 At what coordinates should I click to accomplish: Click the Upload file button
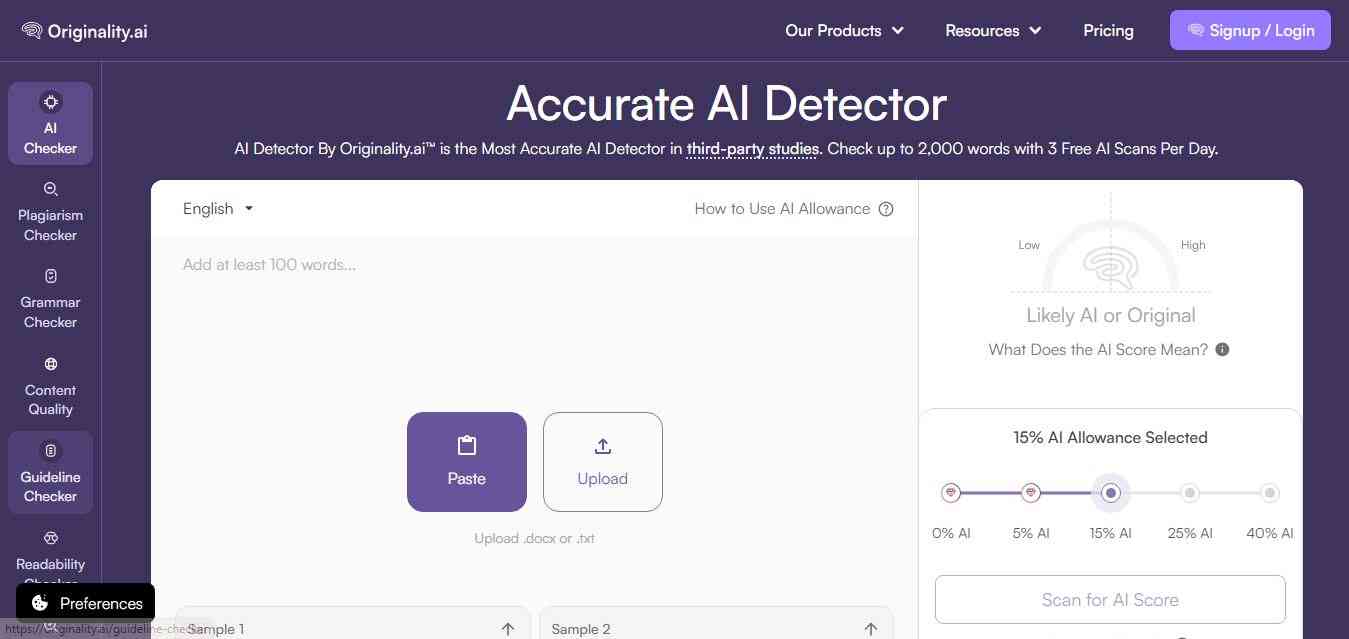tap(603, 462)
